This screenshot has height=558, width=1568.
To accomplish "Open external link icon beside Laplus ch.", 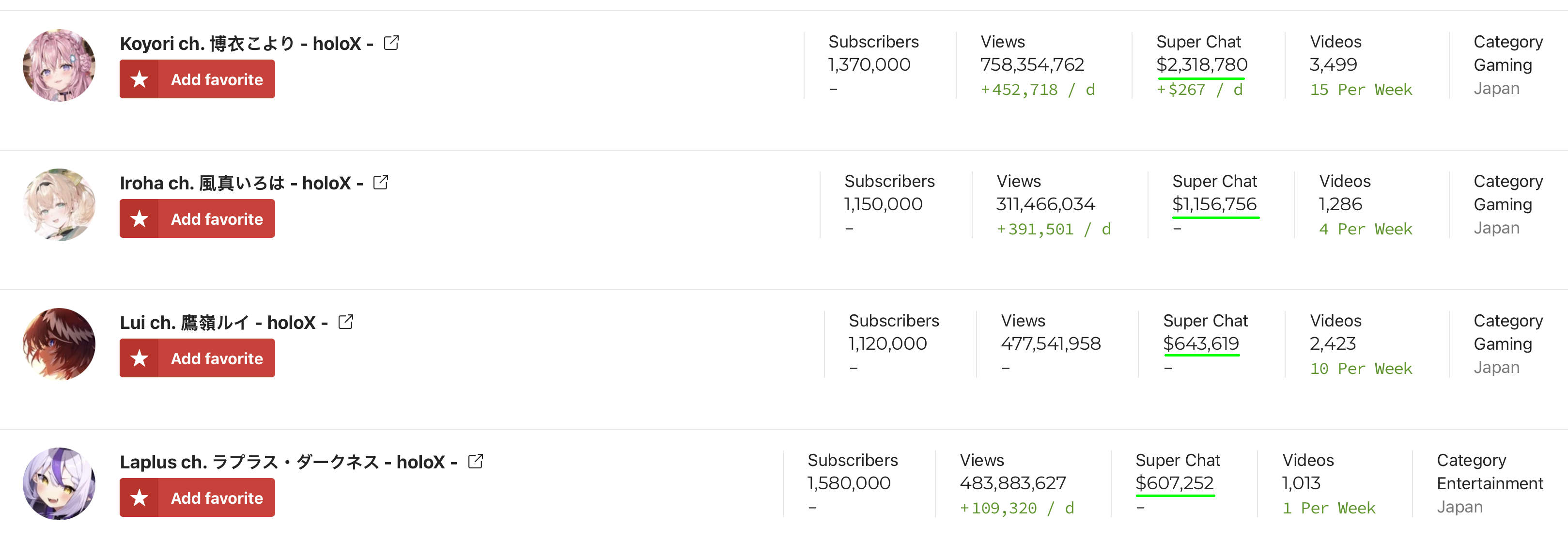I will [476, 461].
